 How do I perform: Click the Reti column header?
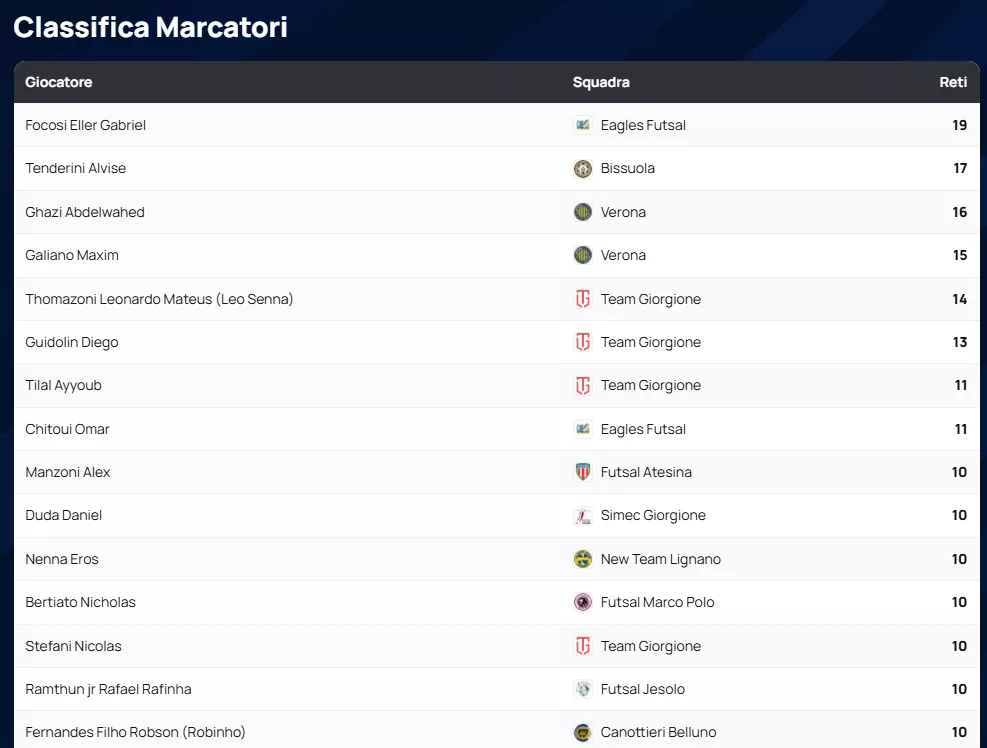coord(953,82)
